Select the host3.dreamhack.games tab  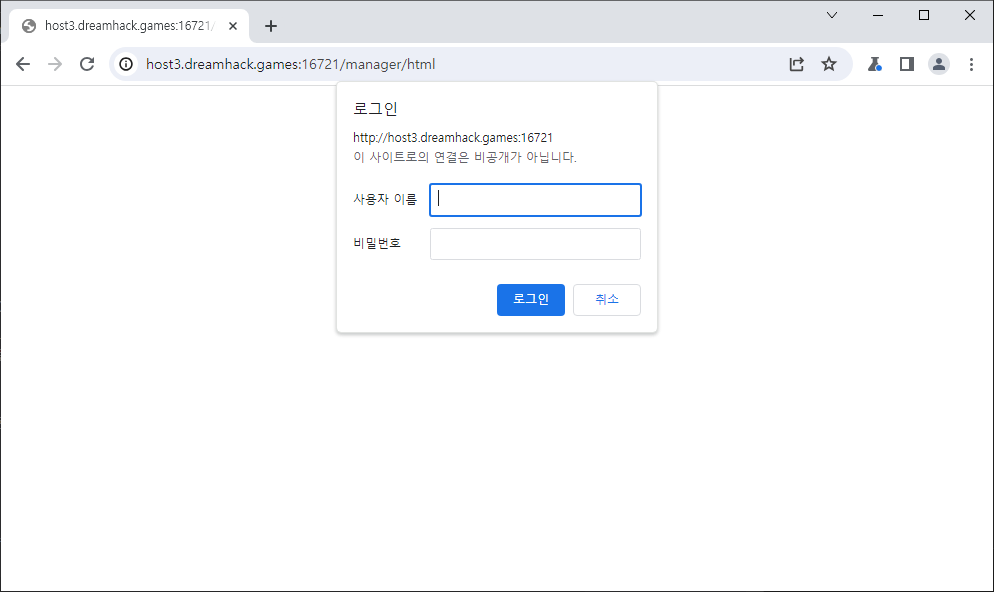point(120,26)
